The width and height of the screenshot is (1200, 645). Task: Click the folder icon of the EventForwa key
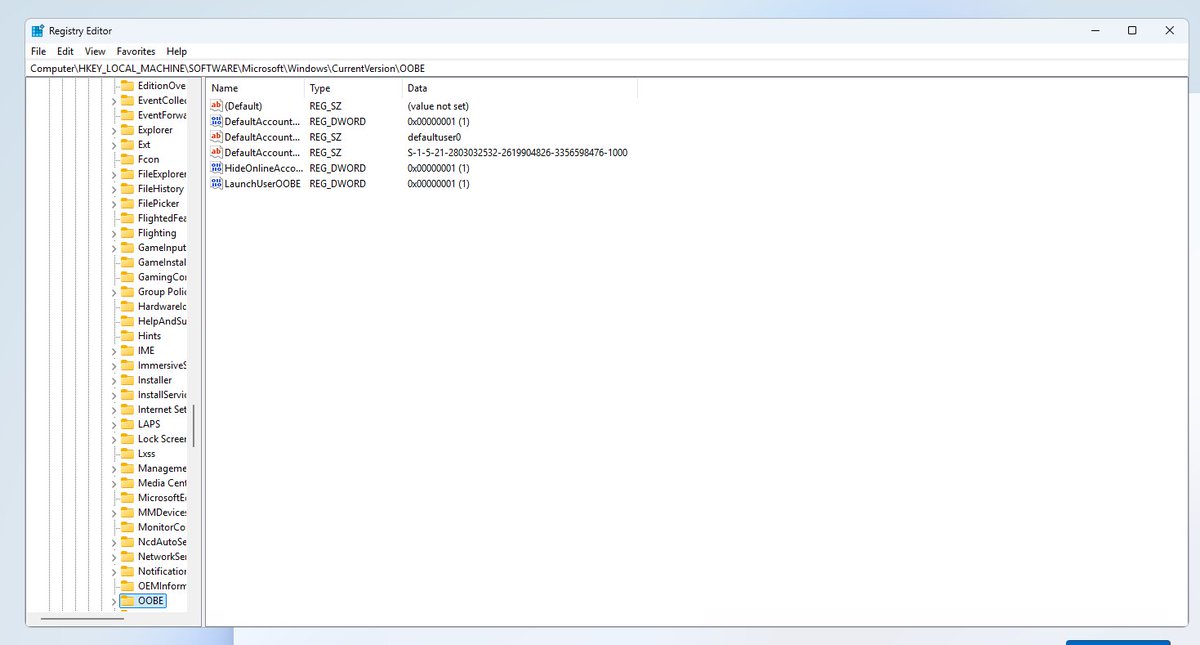tap(127, 115)
